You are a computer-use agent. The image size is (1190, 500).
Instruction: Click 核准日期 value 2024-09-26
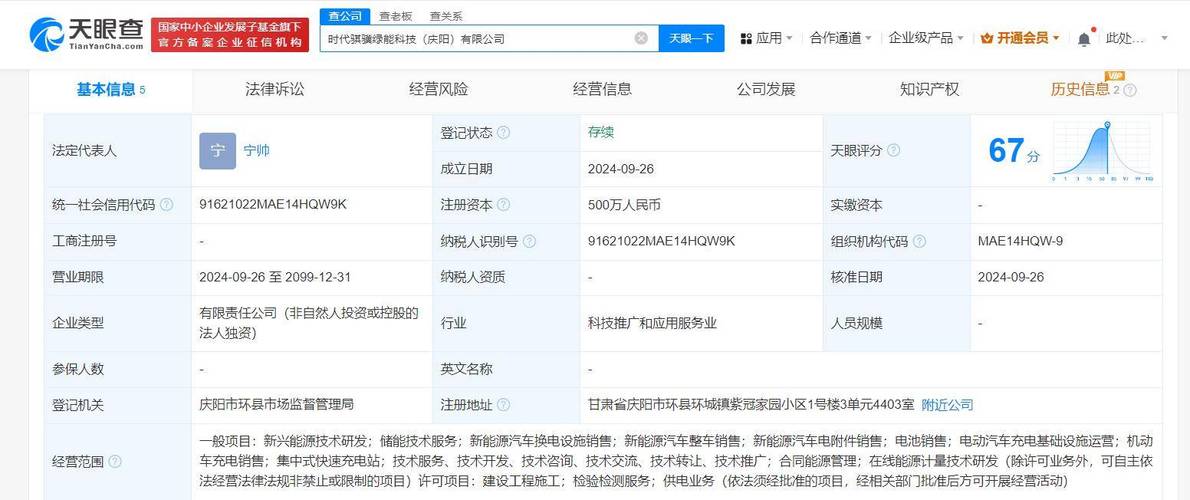coord(1011,277)
